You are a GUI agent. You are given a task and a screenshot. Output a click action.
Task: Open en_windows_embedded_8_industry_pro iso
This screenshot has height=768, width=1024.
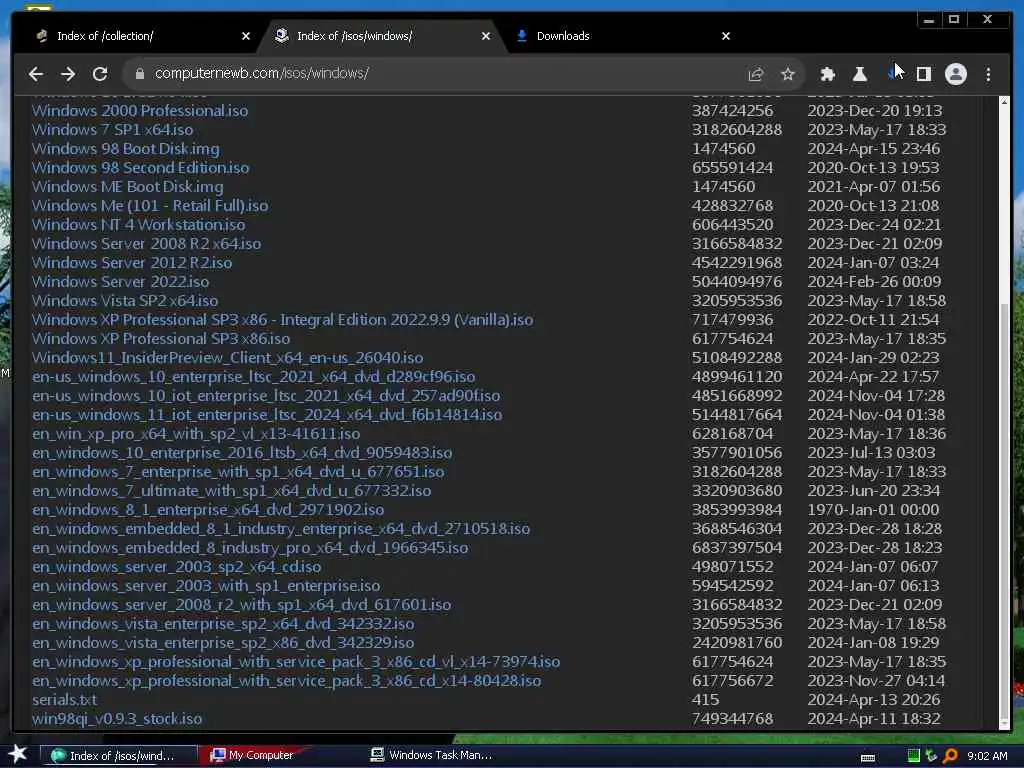(x=250, y=547)
